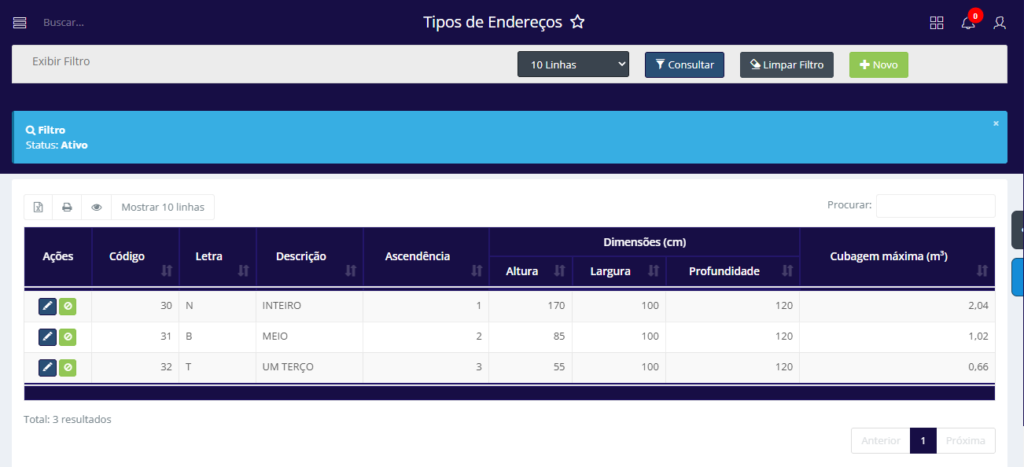This screenshot has height=467, width=1024.
Task: Deactivate the INTEIRO address type
Action: coord(67,306)
